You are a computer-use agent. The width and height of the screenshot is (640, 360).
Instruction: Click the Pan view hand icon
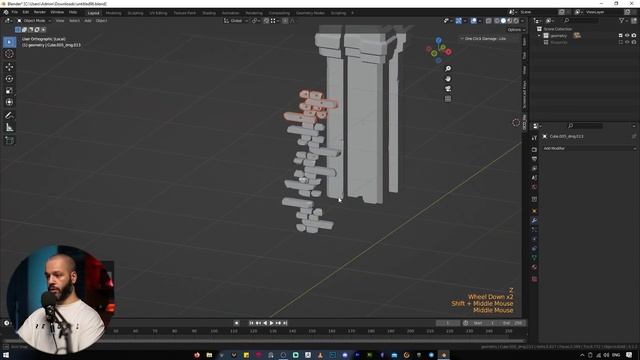(x=448, y=79)
